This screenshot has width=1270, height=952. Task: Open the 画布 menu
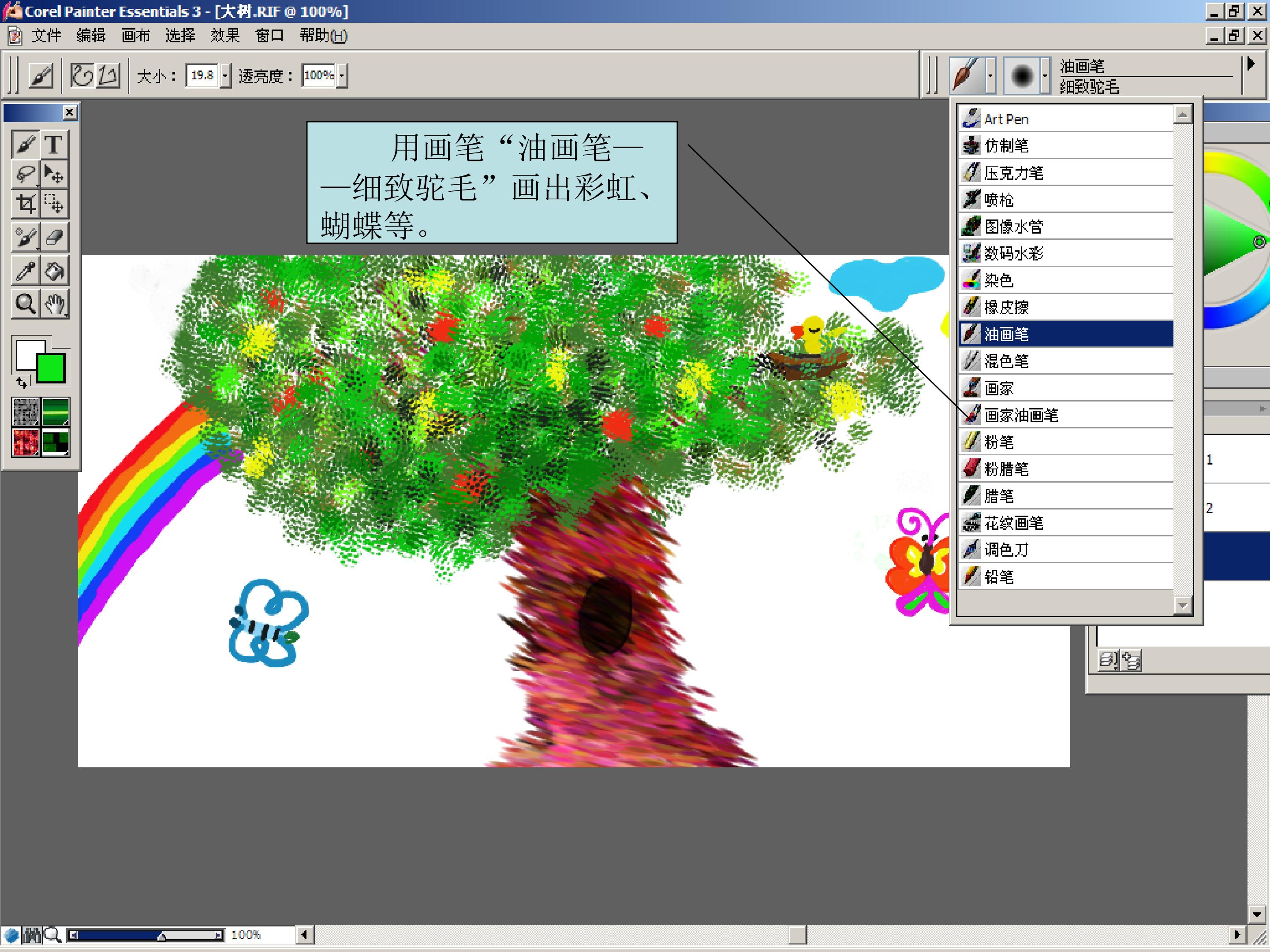pos(135,36)
